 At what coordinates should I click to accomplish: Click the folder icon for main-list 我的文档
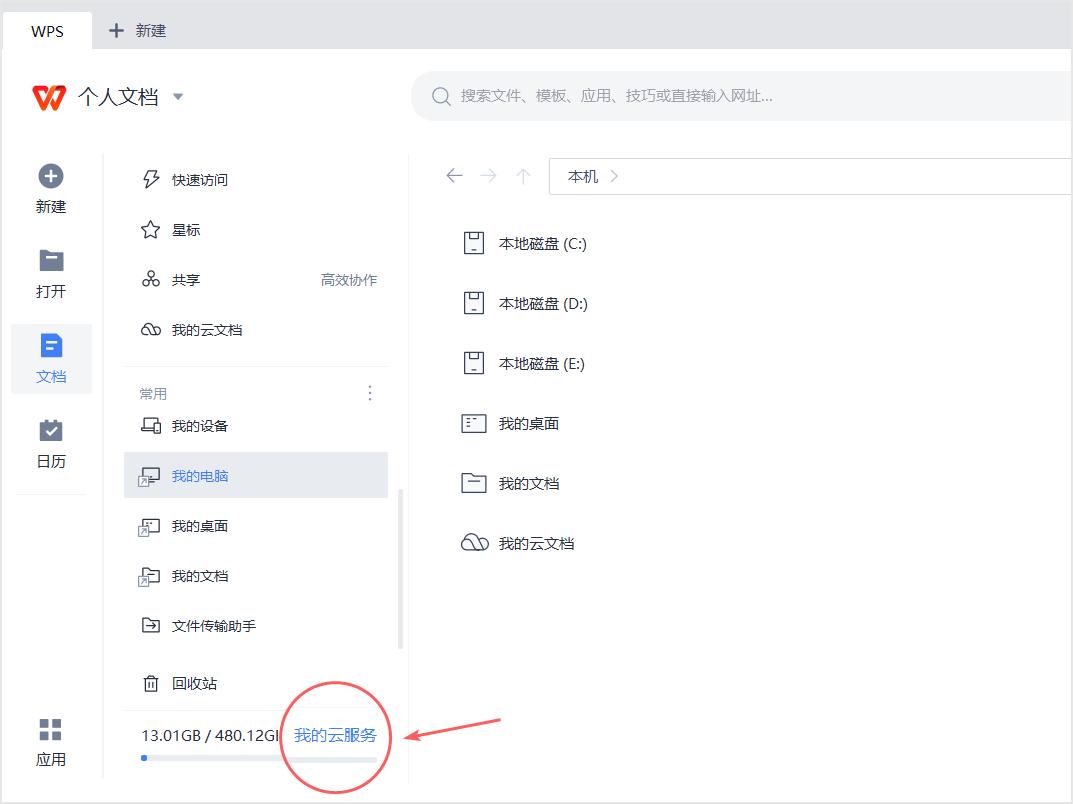tap(474, 483)
